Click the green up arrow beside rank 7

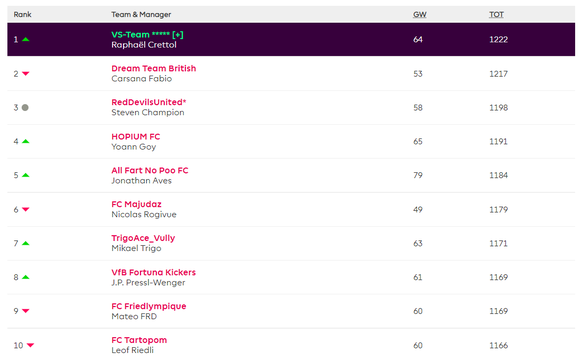coord(26,244)
